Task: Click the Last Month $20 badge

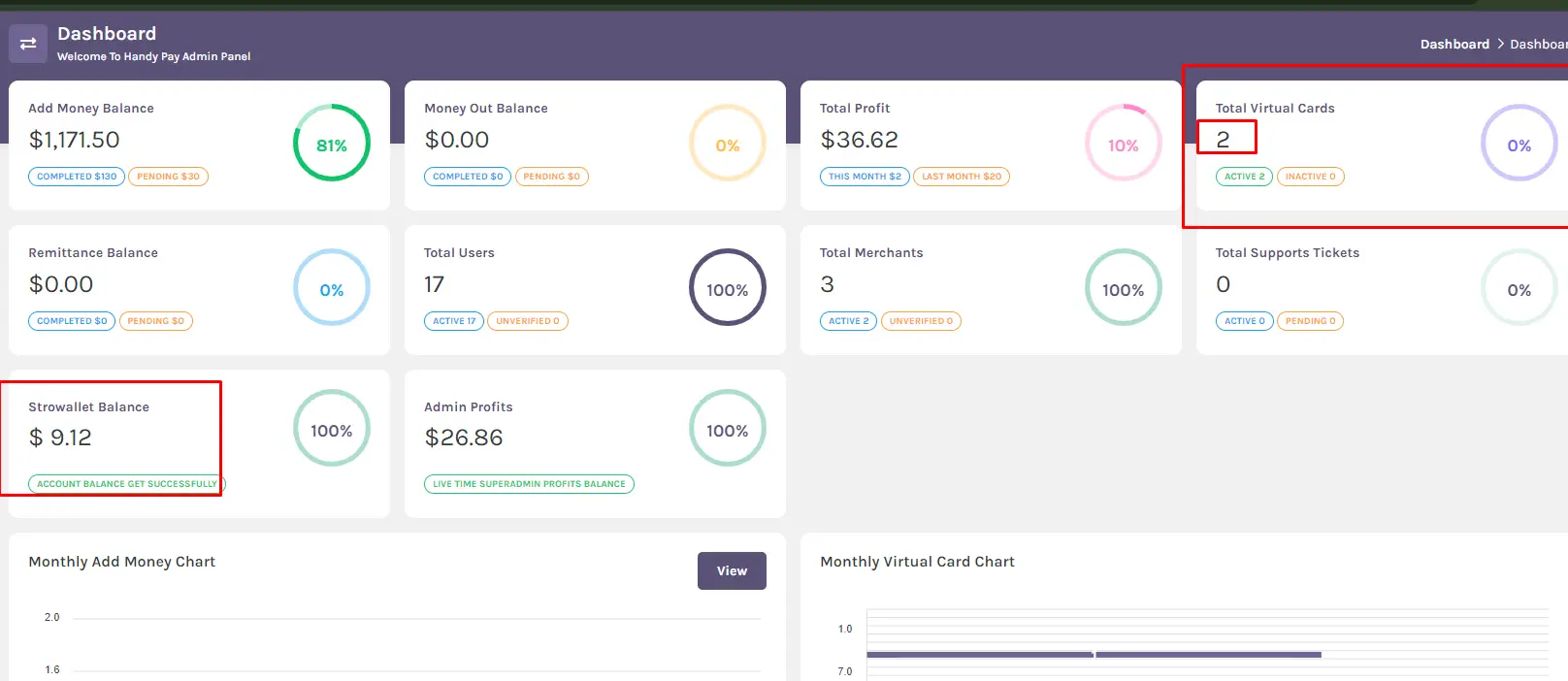Action: tap(961, 177)
